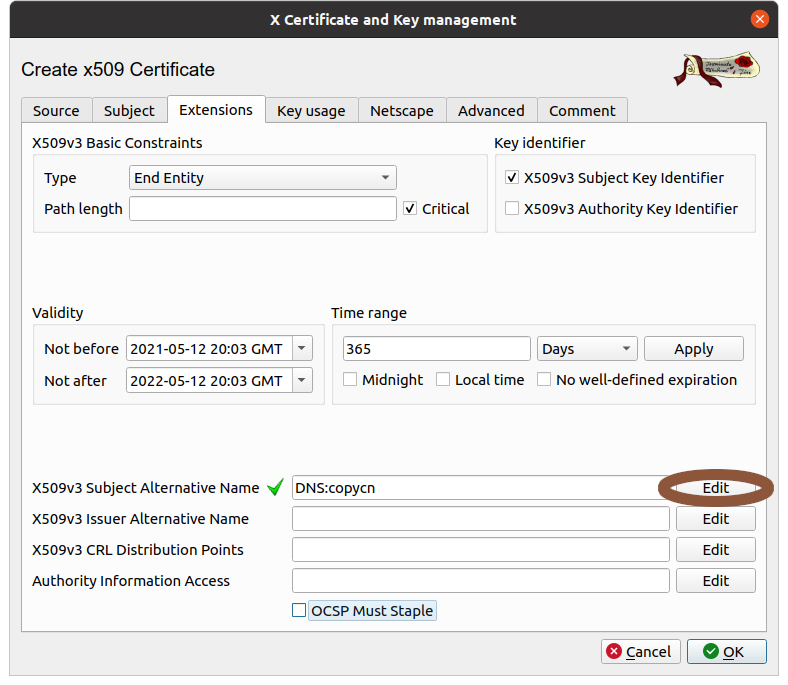Expand the Not after date picker arrow
This screenshot has width=788, height=685.
(x=302, y=380)
